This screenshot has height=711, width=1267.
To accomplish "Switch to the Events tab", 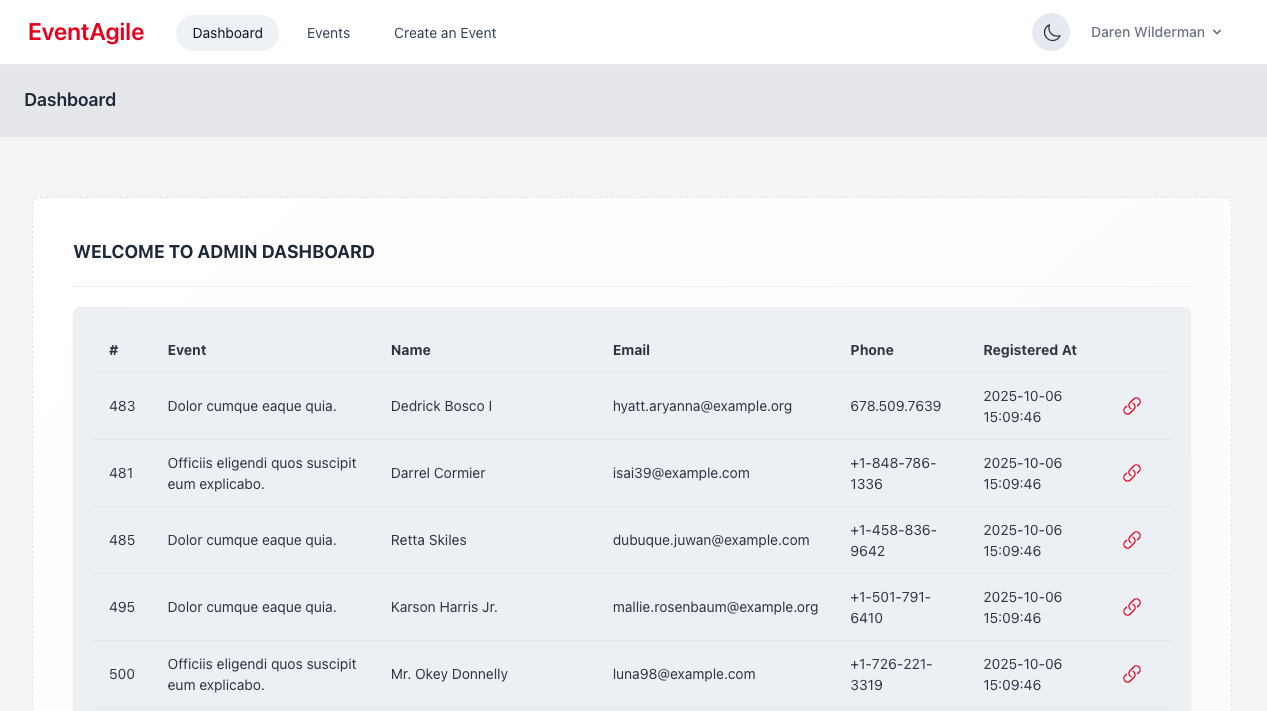I will pyautogui.click(x=328, y=32).
